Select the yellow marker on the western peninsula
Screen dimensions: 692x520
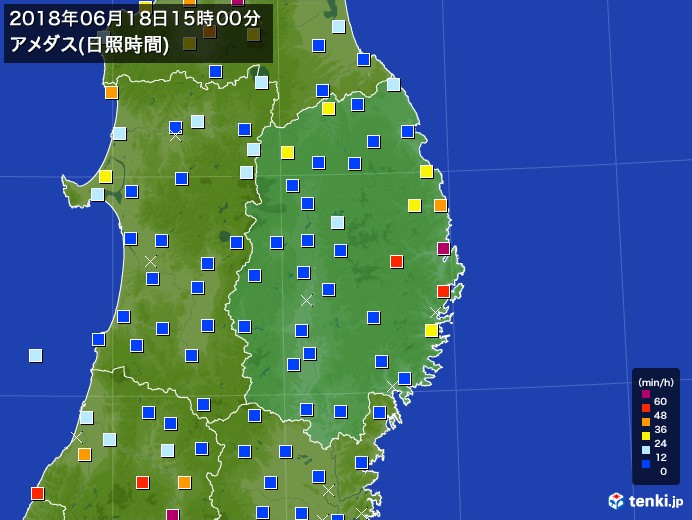[x=105, y=177]
